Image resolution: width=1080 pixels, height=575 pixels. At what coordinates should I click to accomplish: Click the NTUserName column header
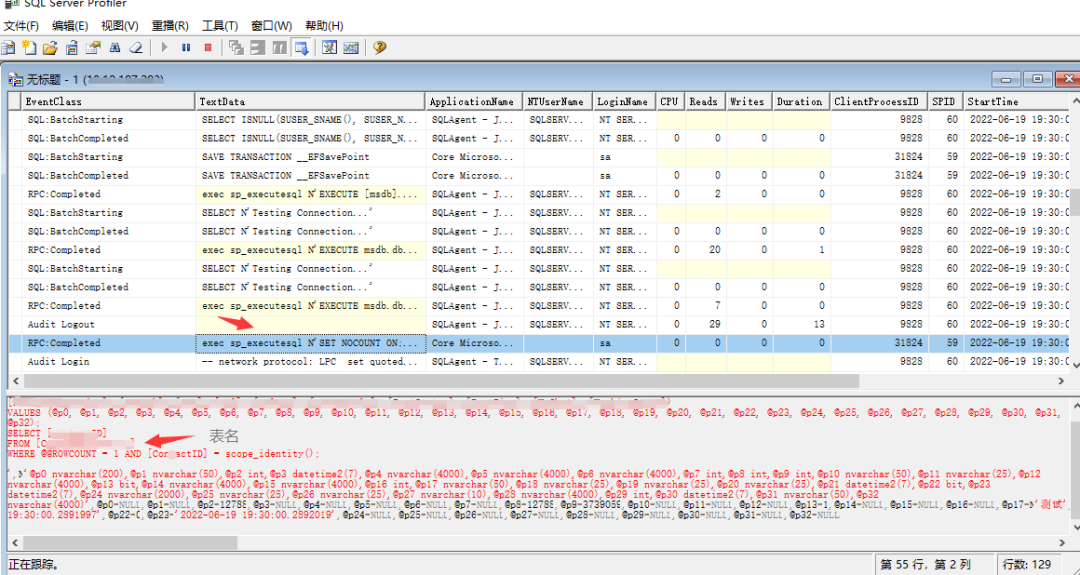pos(558,101)
